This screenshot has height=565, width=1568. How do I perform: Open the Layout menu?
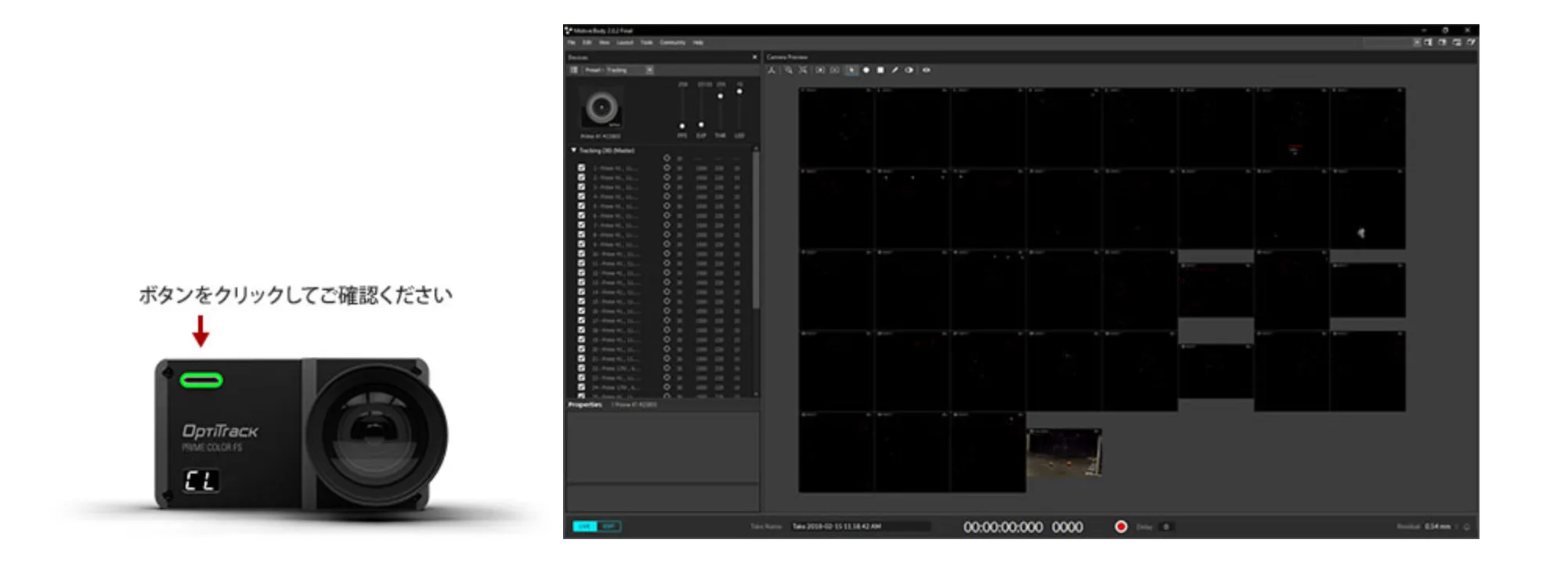[625, 43]
